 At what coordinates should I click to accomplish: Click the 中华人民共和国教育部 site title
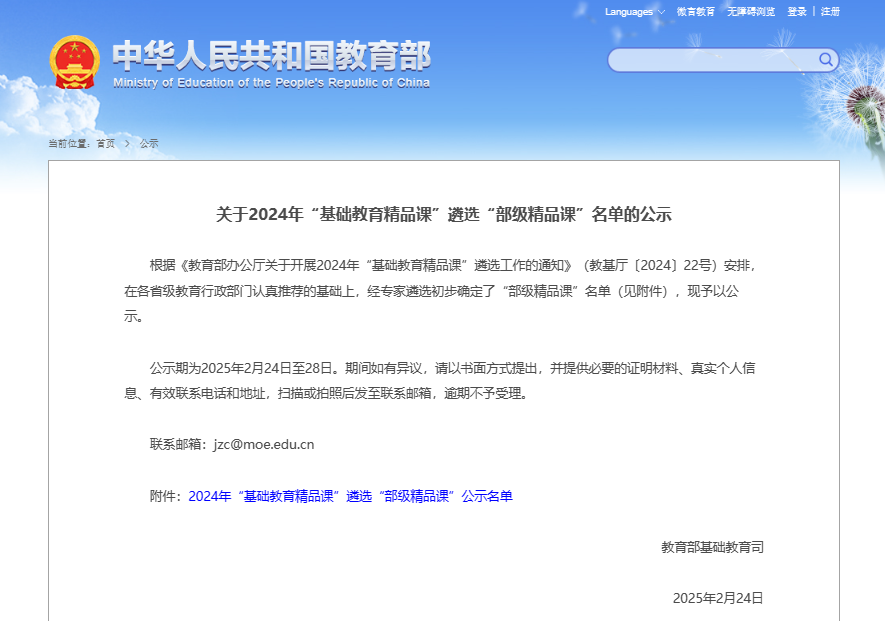click(x=271, y=55)
